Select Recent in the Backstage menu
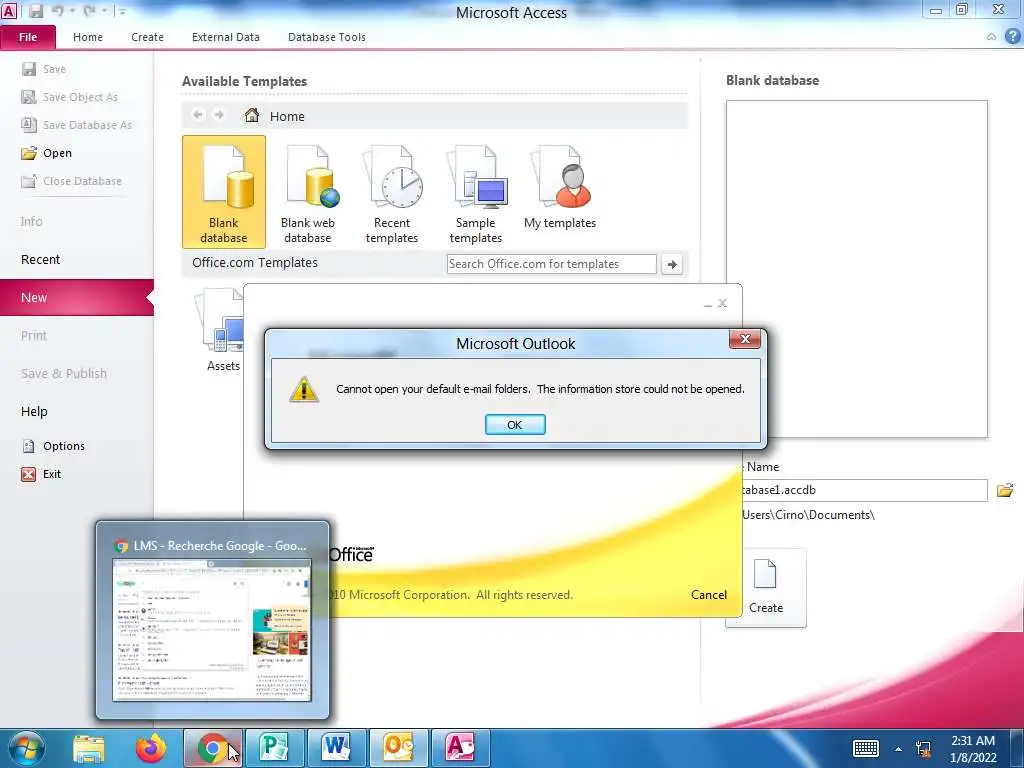1024x768 pixels. point(40,259)
